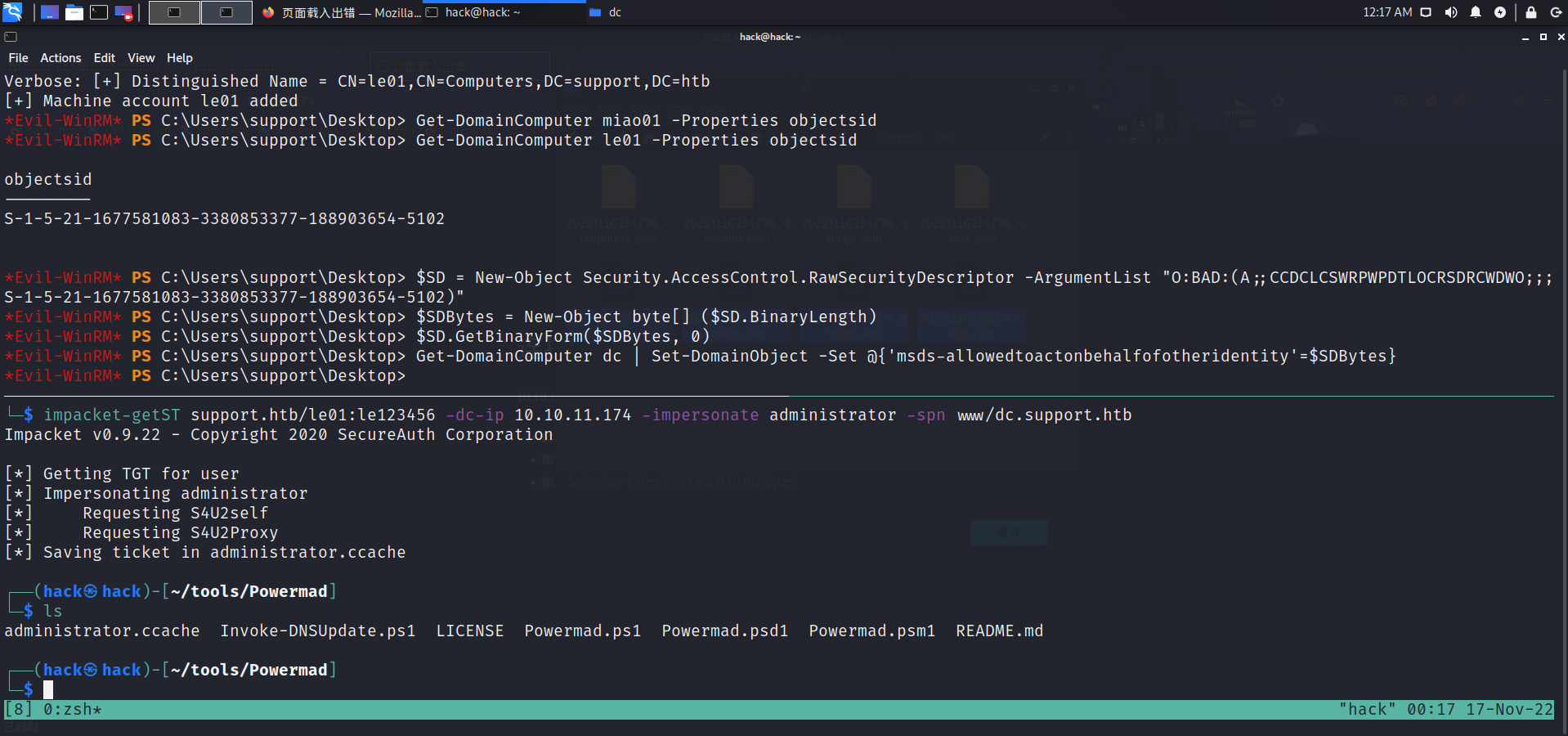This screenshot has height=736, width=1568.
Task: Click the Firefox icon in the taskbar
Action: tap(268, 12)
